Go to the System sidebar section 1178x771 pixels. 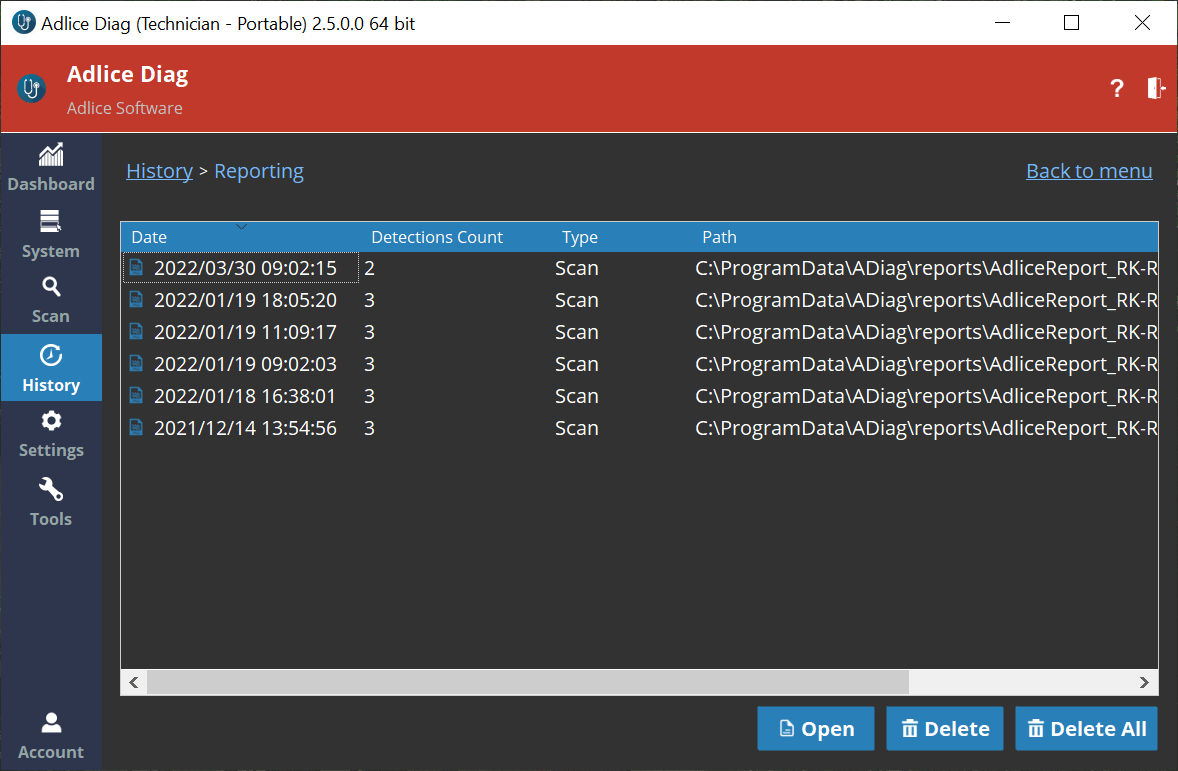51,235
